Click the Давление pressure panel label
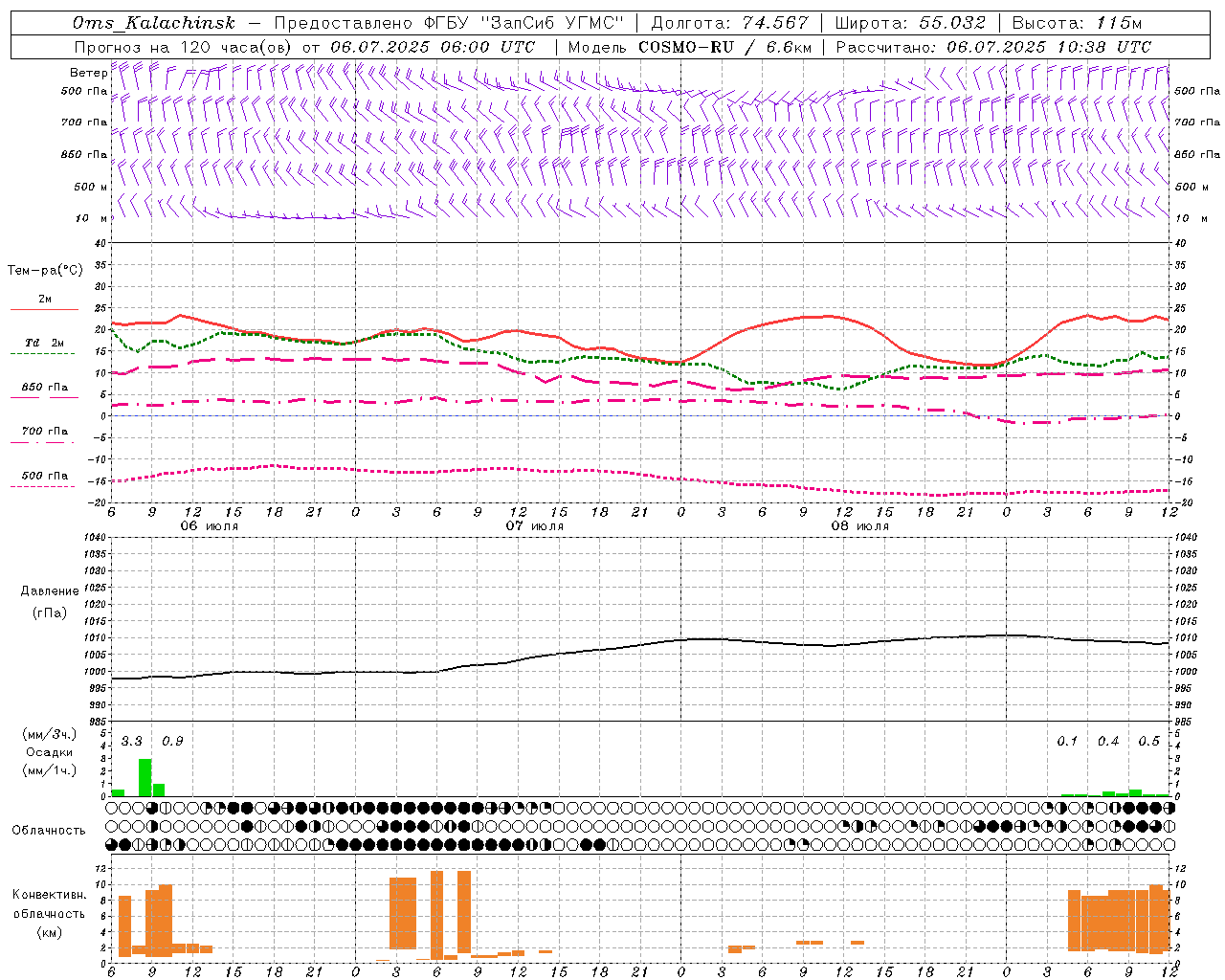This screenshot has height=980, width=1225. pyautogui.click(x=50, y=591)
